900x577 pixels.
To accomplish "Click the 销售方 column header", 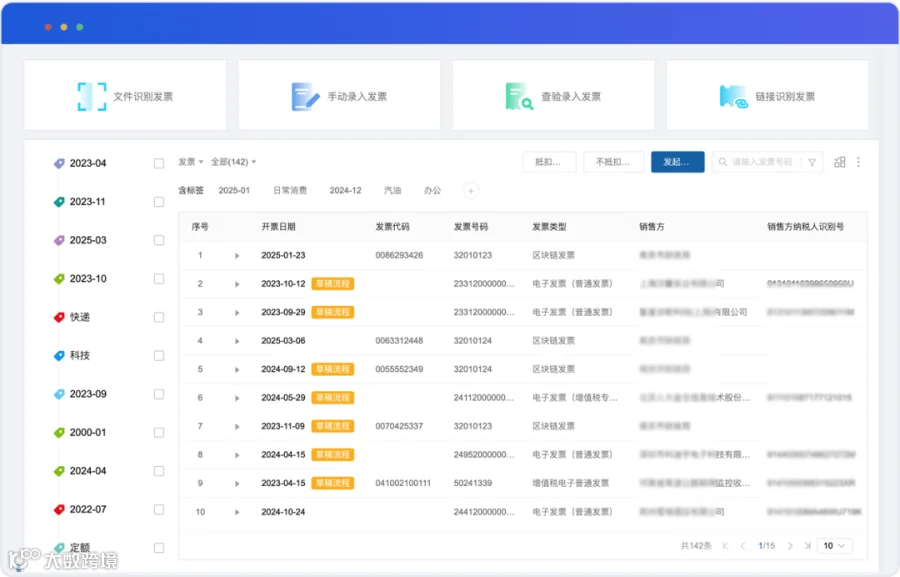I will click(x=651, y=227).
